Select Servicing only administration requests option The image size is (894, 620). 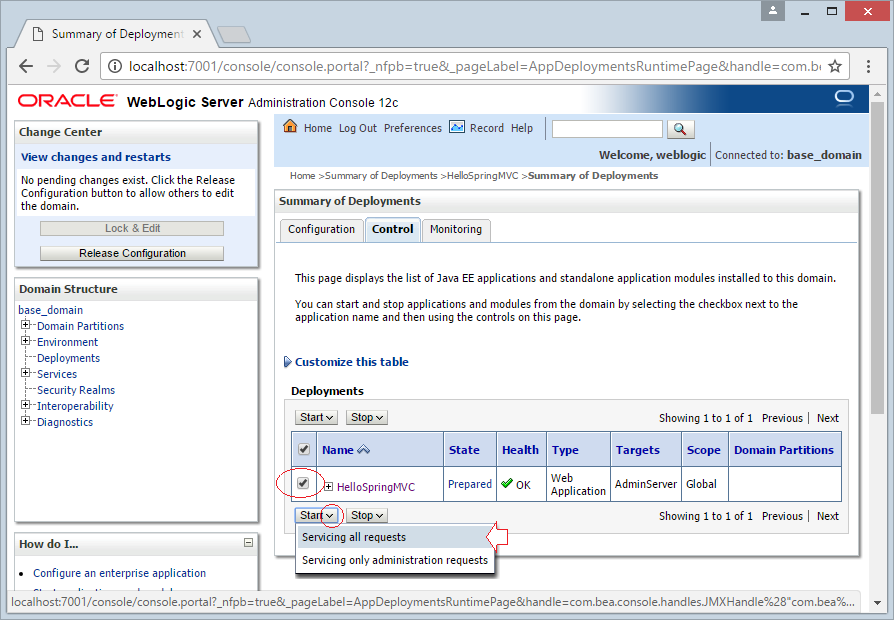[x=395, y=560]
